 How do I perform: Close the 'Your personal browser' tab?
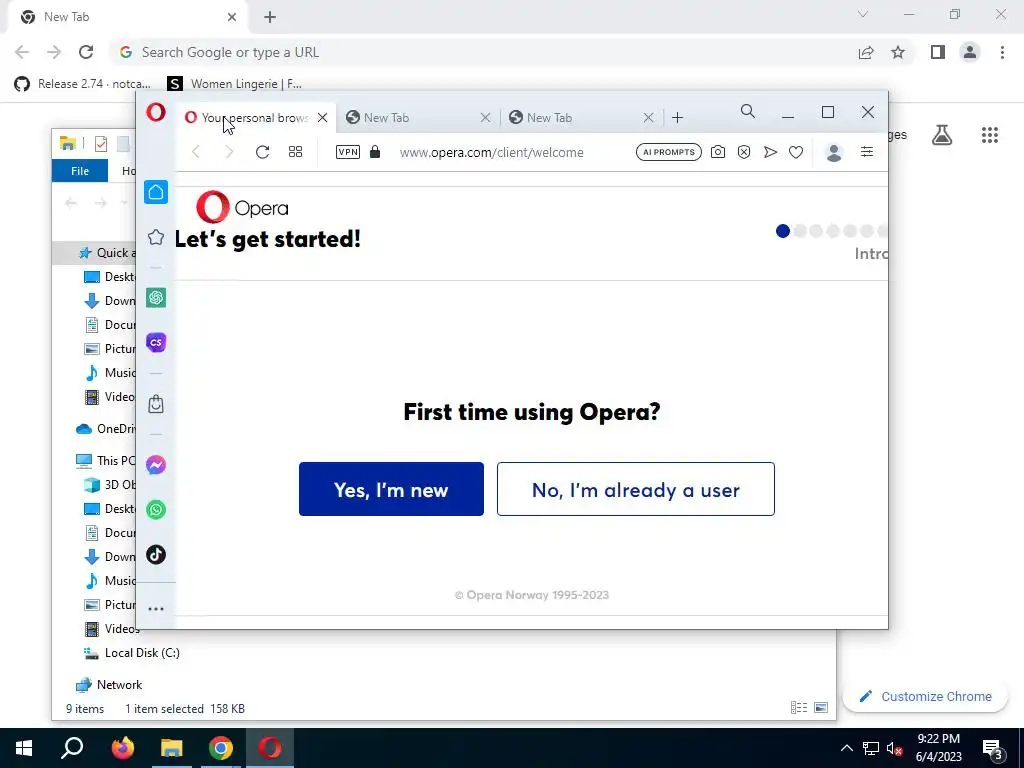323,118
